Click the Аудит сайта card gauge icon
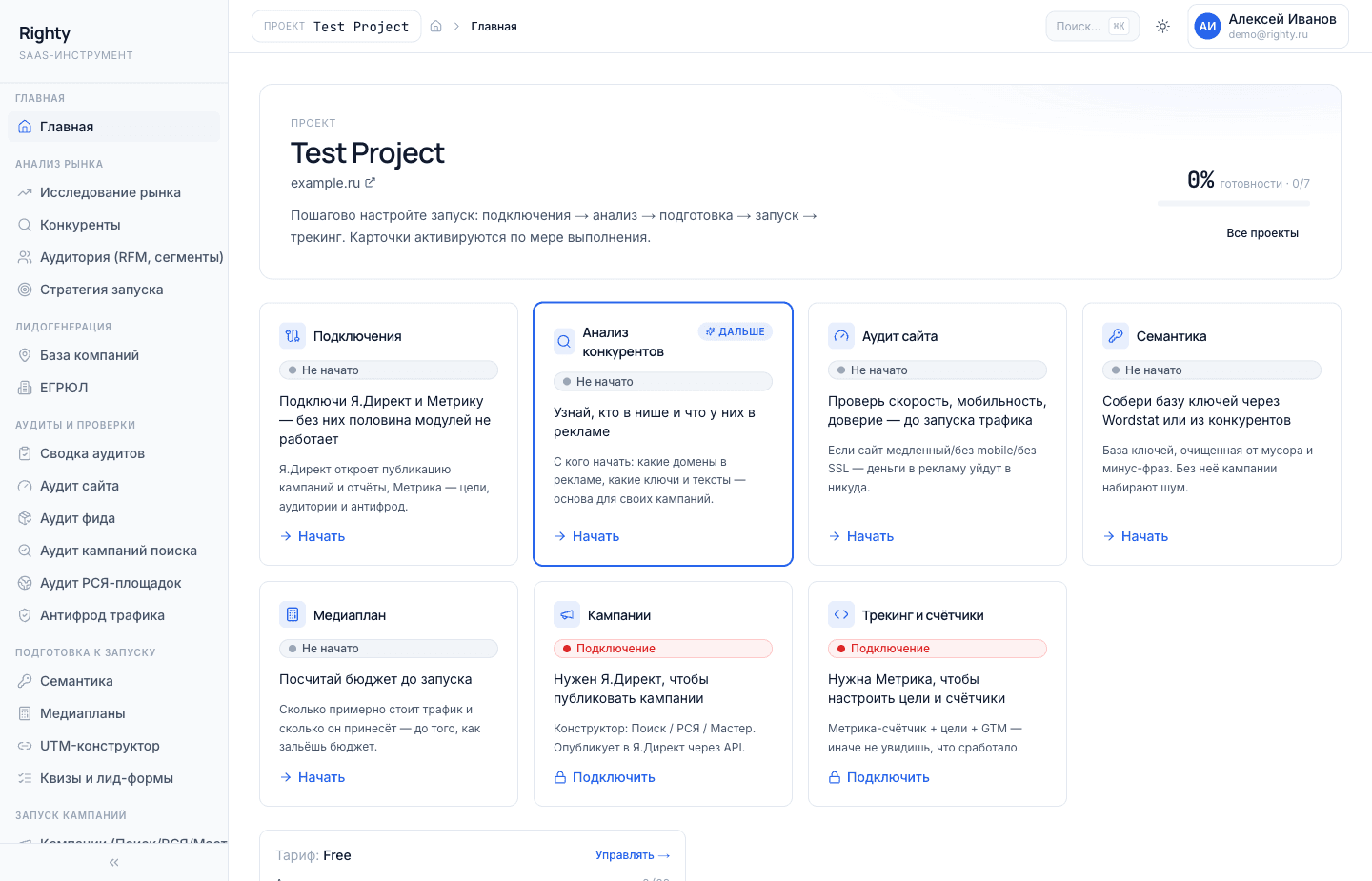Image resolution: width=1372 pixels, height=881 pixels. [x=841, y=336]
